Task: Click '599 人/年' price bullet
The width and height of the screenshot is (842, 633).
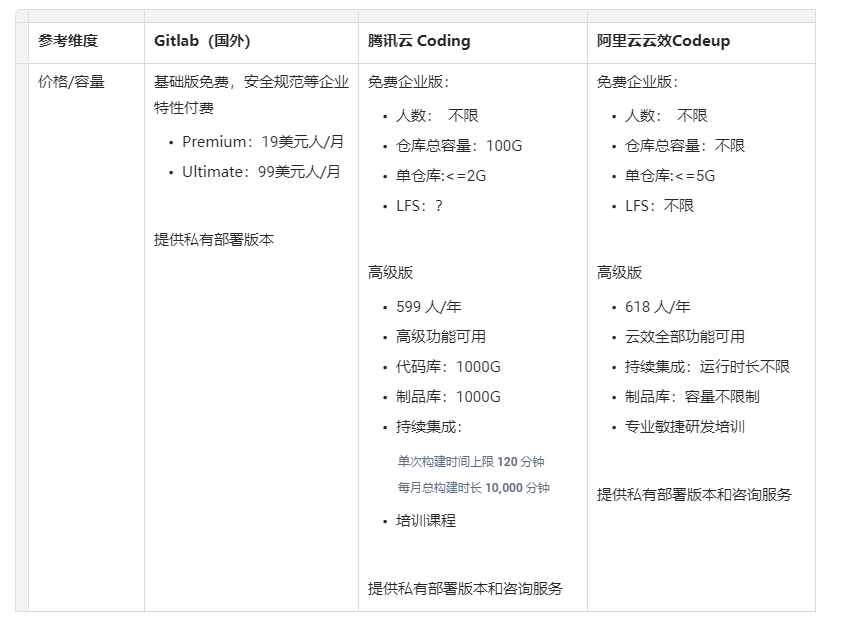Action: tap(429, 307)
